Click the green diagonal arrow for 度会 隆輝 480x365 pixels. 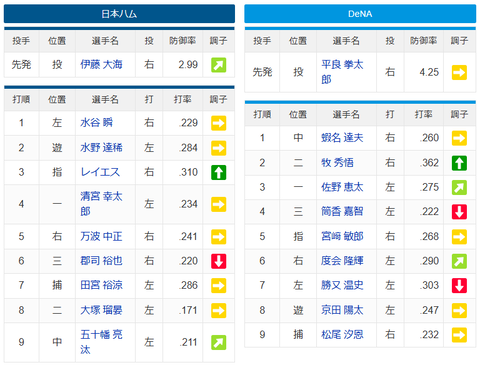click(x=459, y=261)
